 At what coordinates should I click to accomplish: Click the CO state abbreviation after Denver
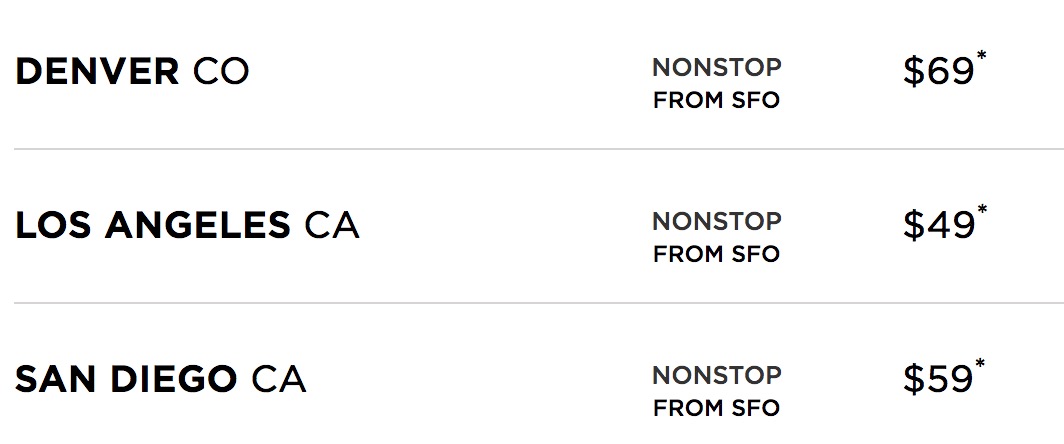pyautogui.click(x=221, y=72)
